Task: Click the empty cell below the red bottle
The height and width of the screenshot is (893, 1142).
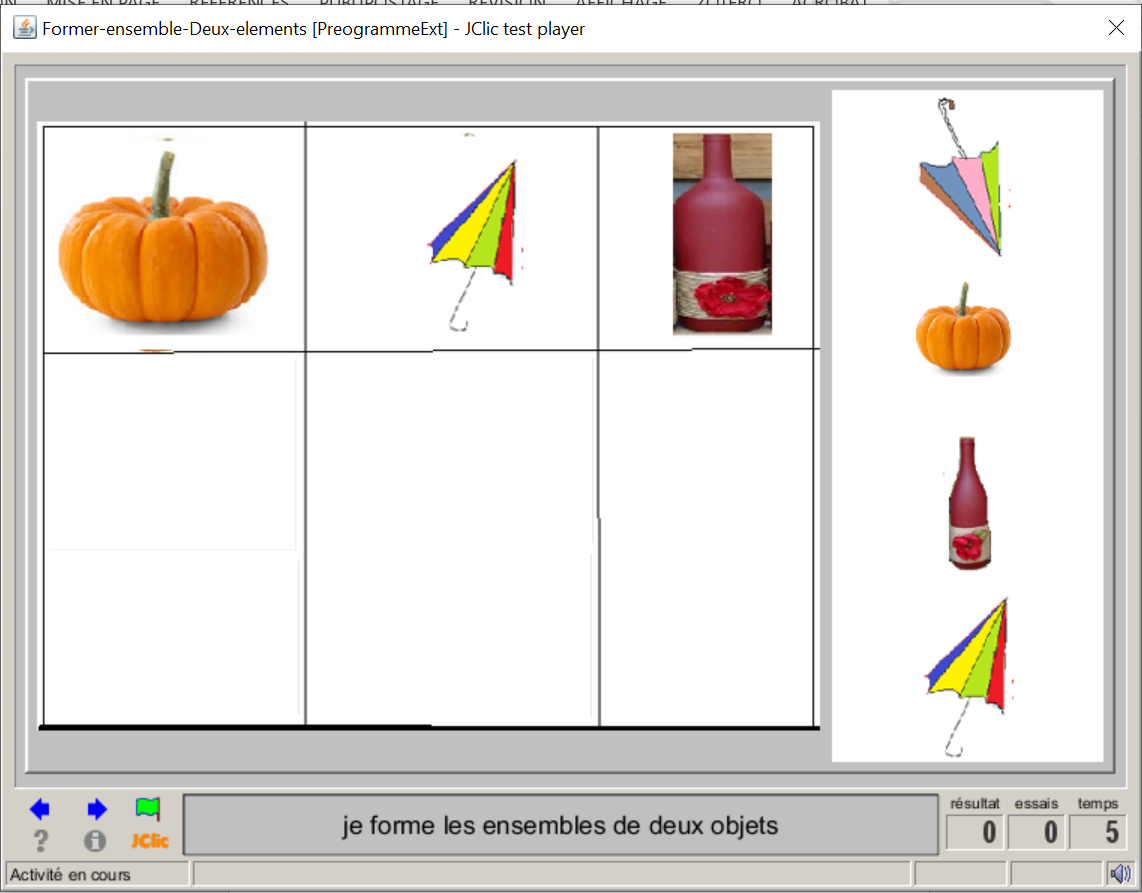Action: pyautogui.click(x=707, y=538)
